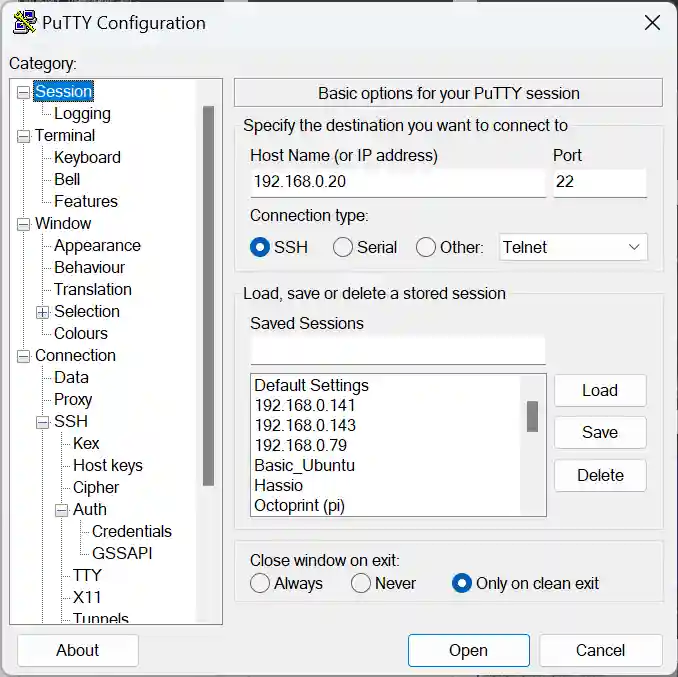Open the Credentials category
678x677 pixels.
[132, 532]
